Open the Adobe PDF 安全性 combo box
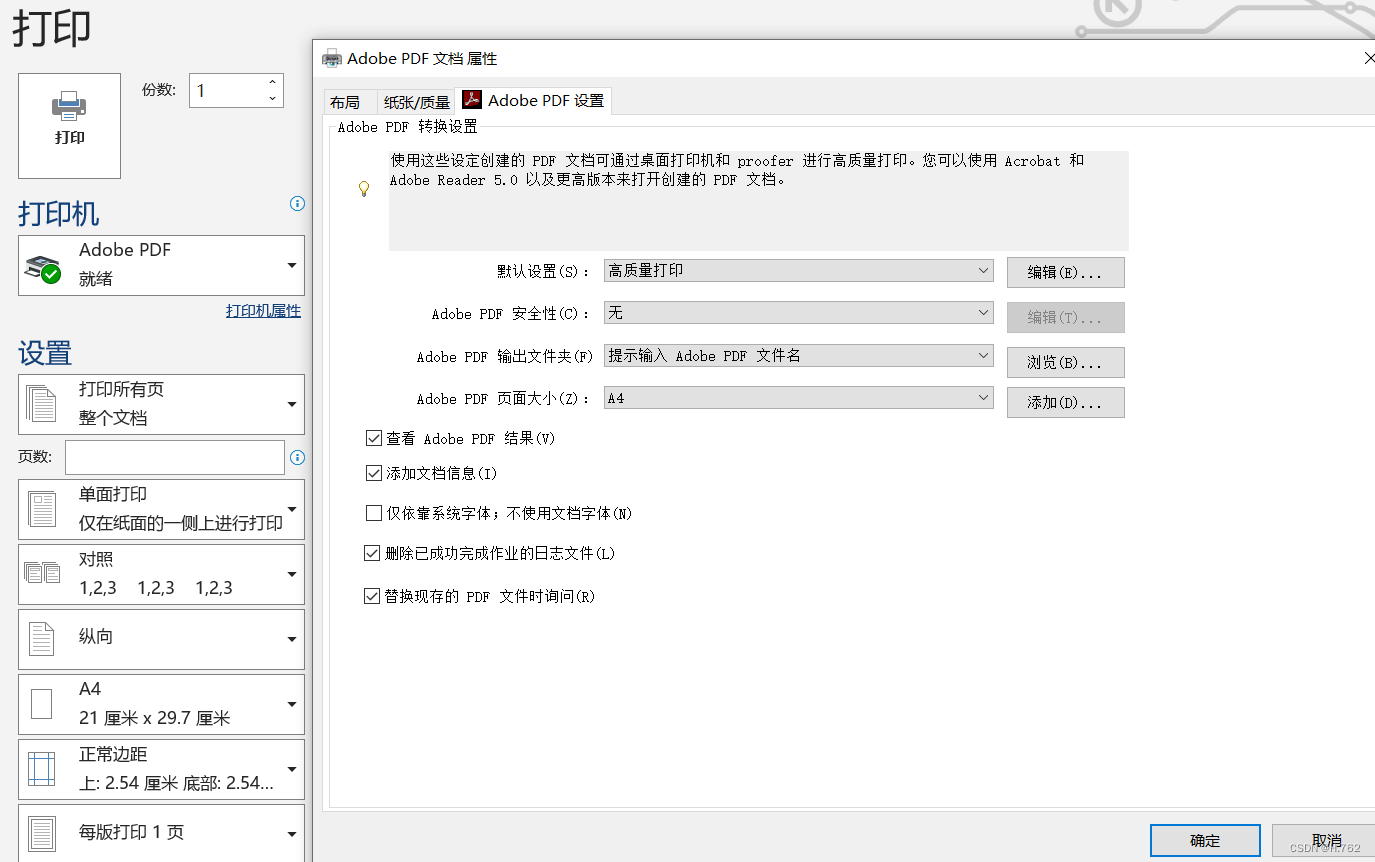 pos(798,313)
